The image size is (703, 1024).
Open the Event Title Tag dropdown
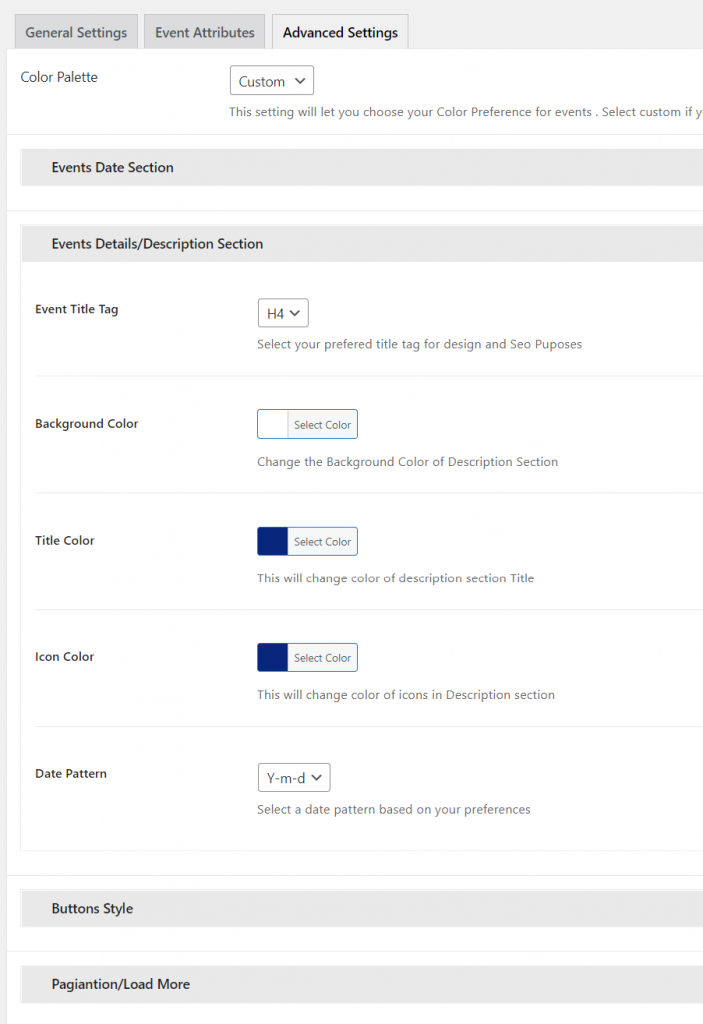pyautogui.click(x=283, y=314)
